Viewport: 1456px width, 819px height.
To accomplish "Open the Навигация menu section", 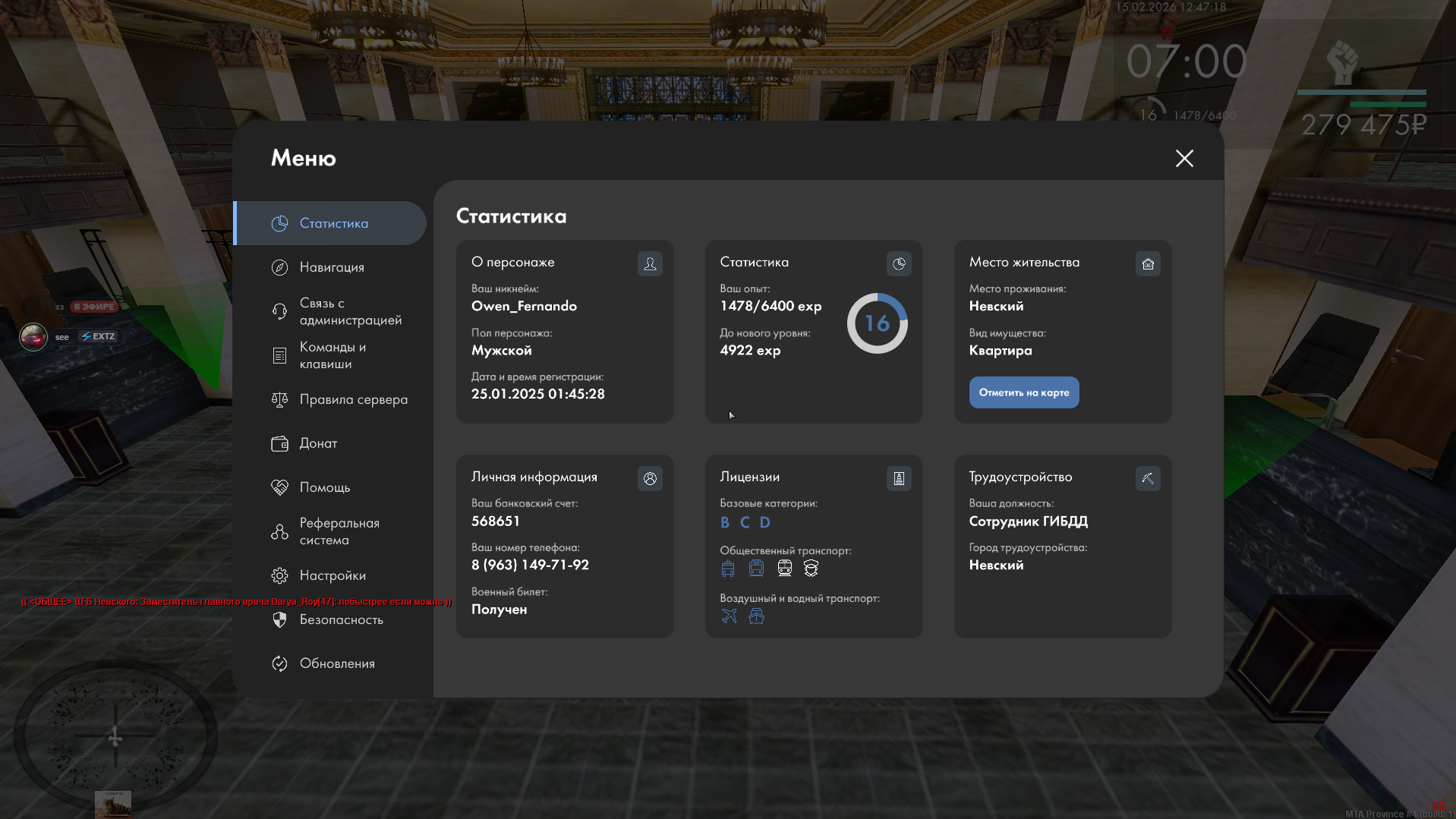I will pos(332,267).
